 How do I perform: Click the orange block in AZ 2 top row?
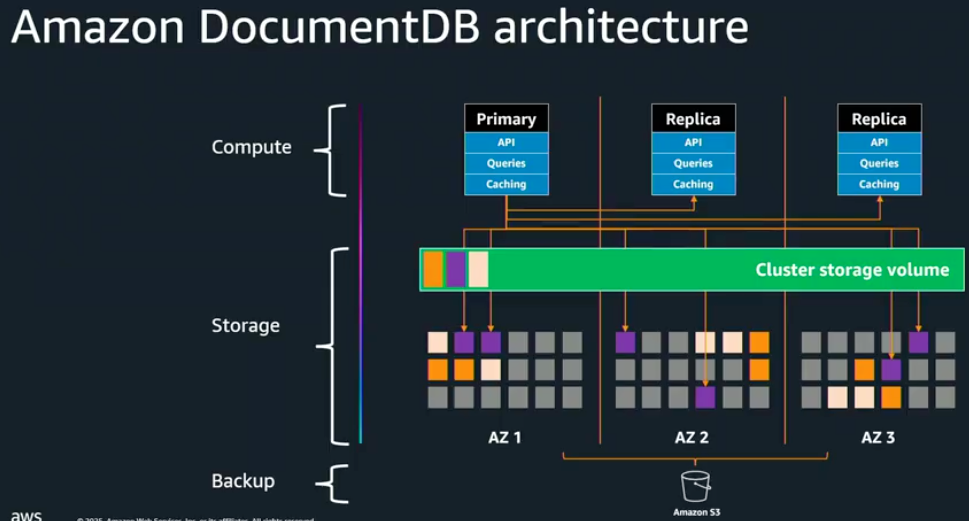[x=760, y=342]
